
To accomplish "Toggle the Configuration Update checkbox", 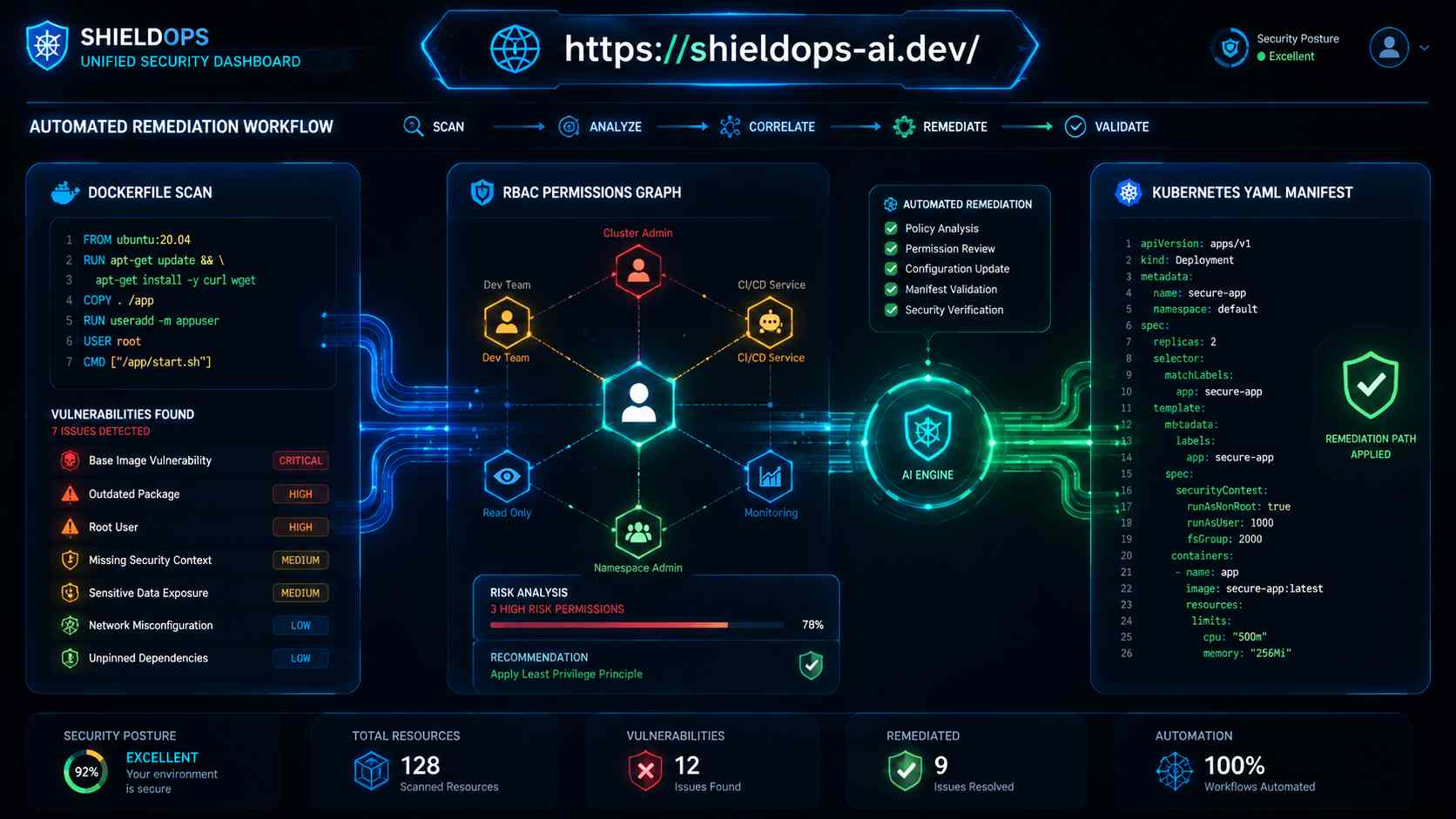I will [x=891, y=269].
